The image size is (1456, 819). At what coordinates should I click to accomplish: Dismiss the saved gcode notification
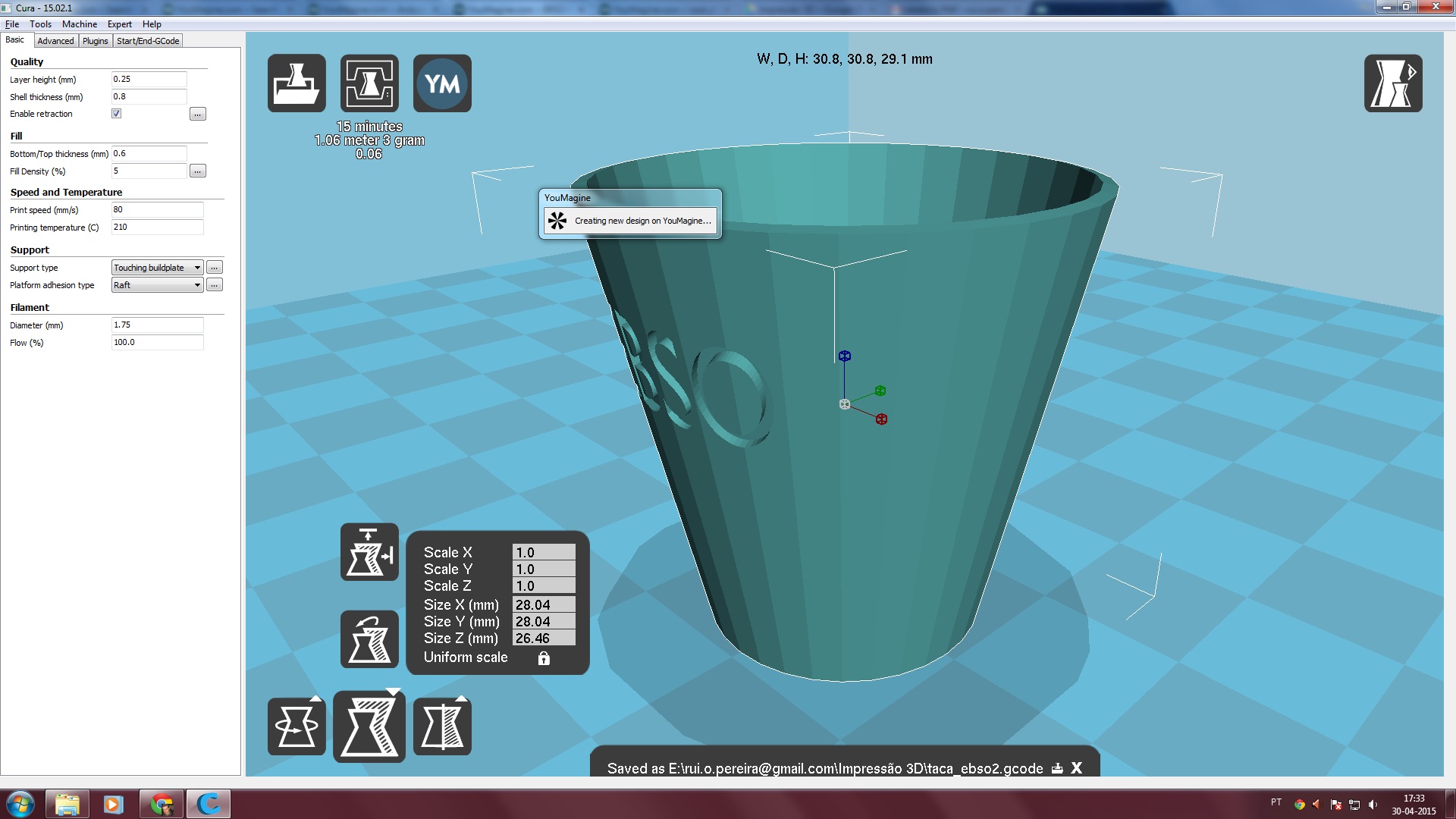pos(1076,768)
